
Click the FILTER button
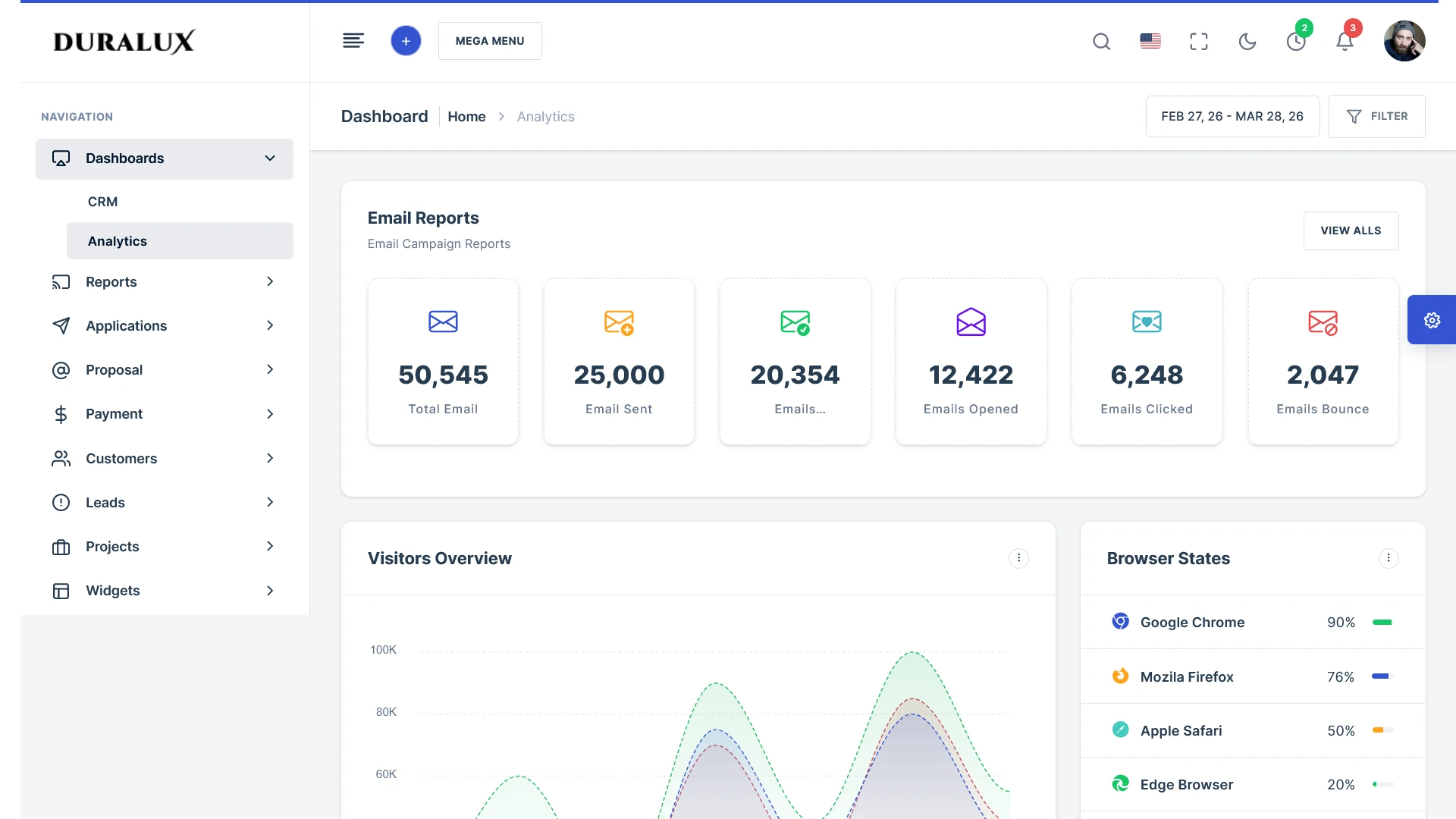(1376, 116)
